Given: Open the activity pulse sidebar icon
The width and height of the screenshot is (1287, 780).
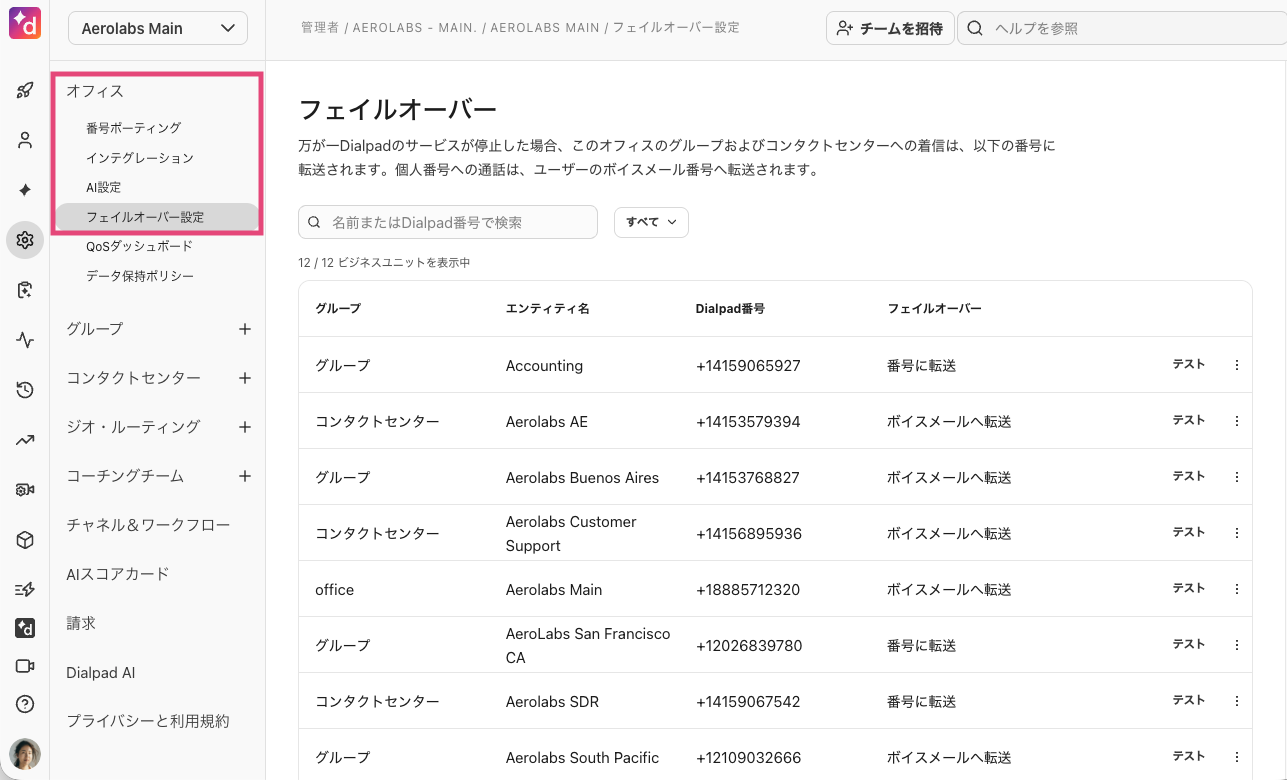Looking at the screenshot, I should [25, 340].
